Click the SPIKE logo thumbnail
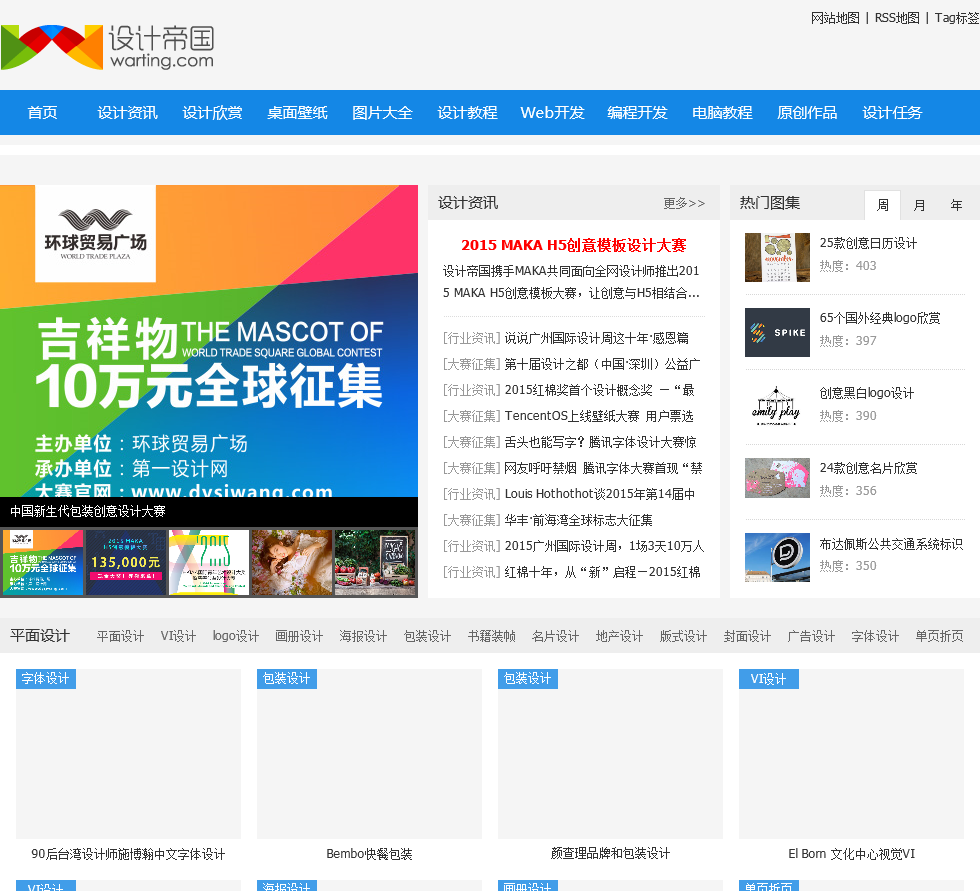 [777, 332]
